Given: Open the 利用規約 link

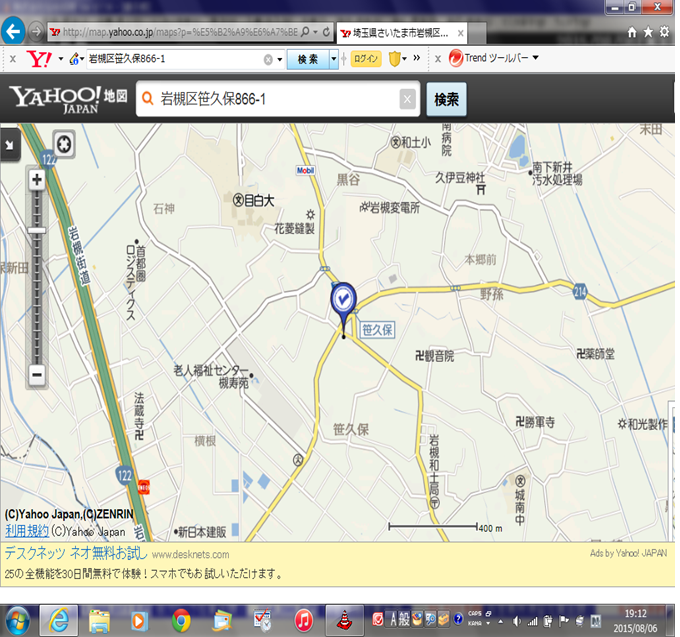Looking at the screenshot, I should pos(27,531).
